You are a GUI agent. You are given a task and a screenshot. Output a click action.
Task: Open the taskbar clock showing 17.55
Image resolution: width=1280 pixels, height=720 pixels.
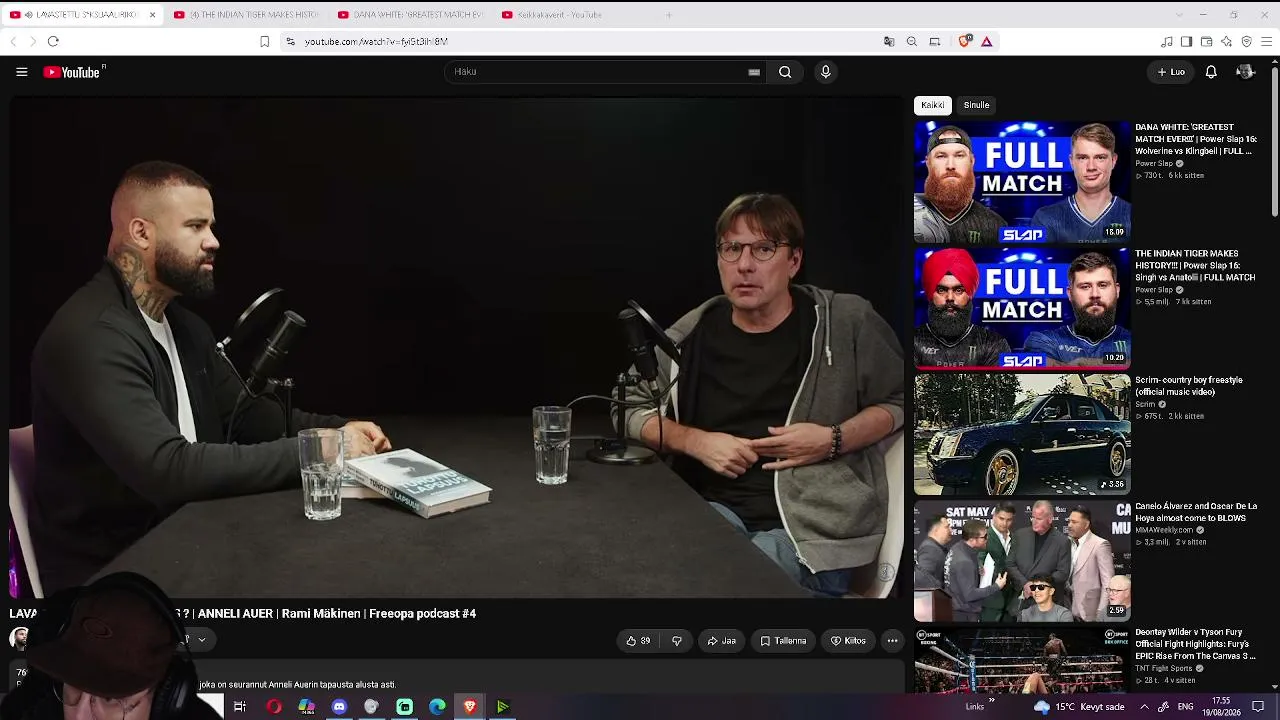pyautogui.click(x=1221, y=707)
